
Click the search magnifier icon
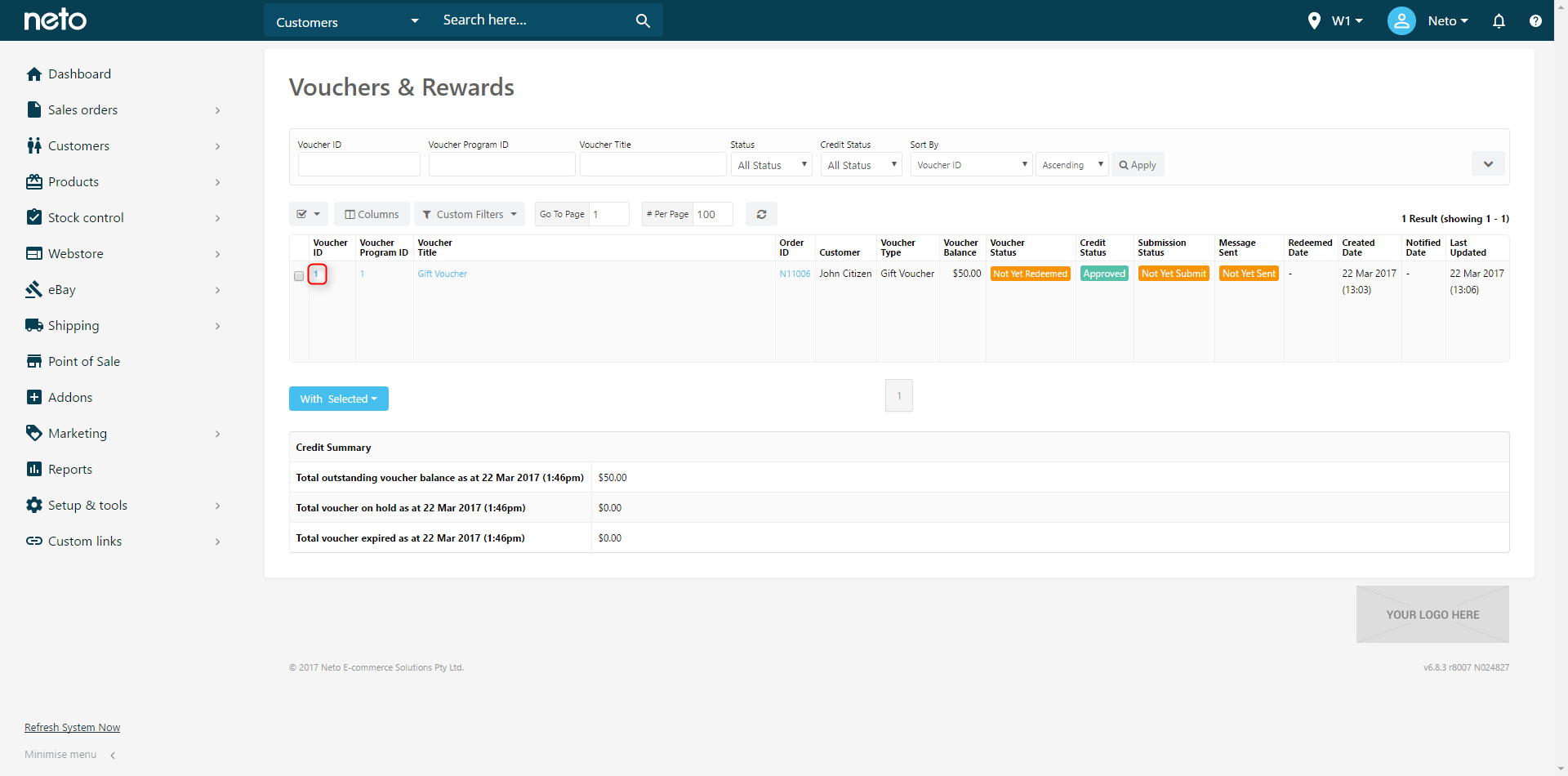(x=643, y=20)
